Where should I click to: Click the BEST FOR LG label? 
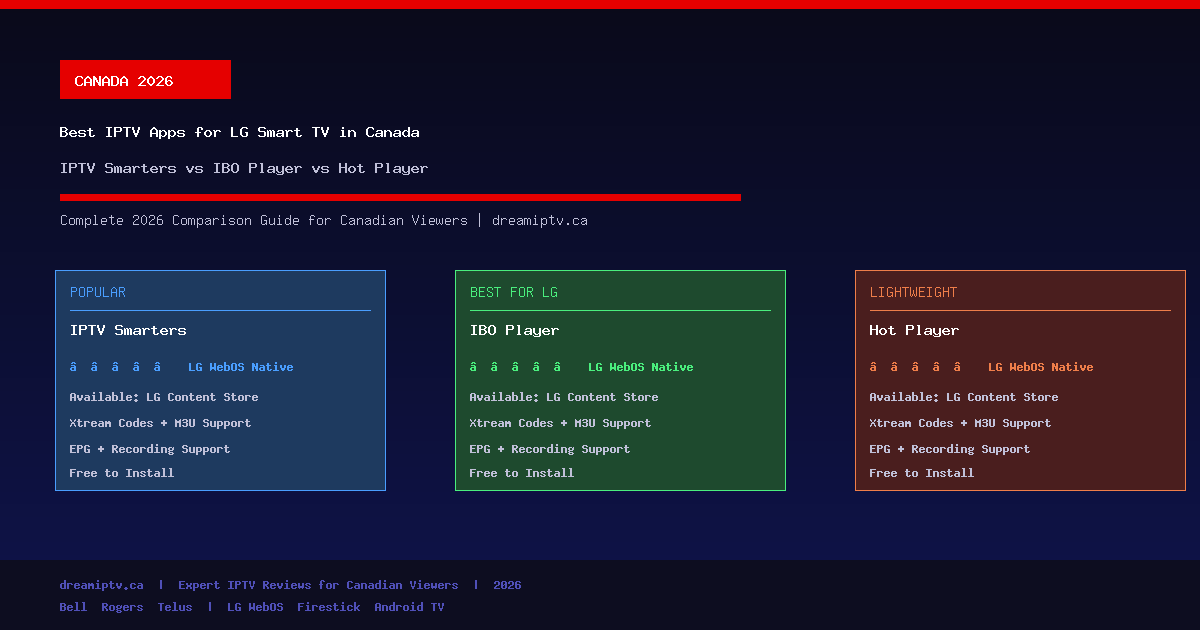(x=514, y=293)
